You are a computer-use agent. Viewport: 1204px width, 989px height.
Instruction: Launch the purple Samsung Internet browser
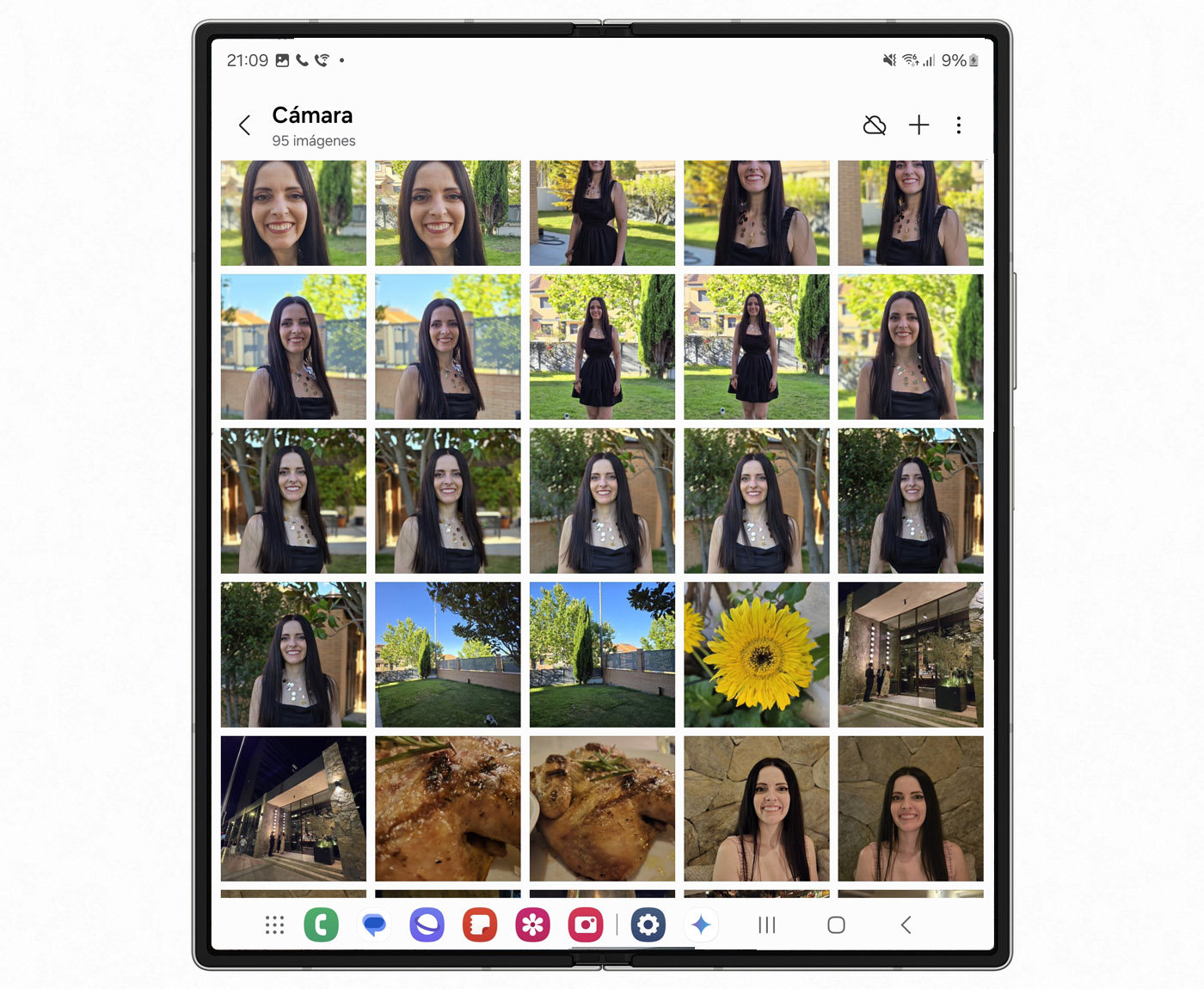427,925
